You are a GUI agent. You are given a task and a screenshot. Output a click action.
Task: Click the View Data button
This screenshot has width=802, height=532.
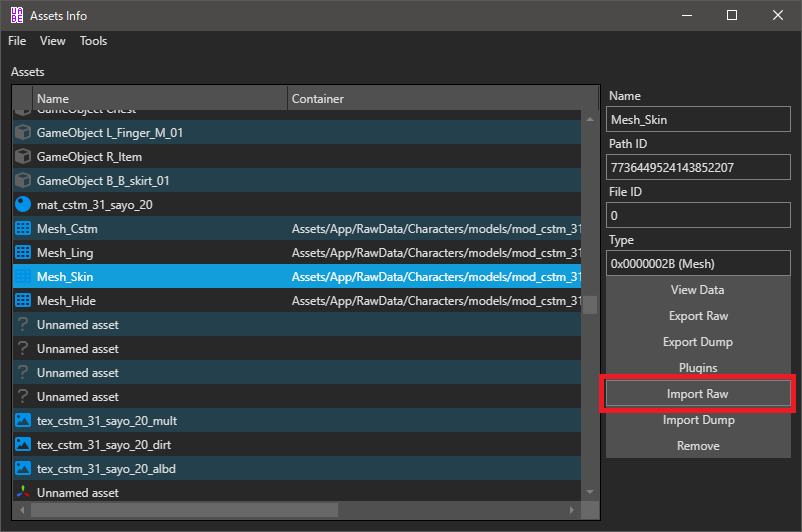(698, 290)
